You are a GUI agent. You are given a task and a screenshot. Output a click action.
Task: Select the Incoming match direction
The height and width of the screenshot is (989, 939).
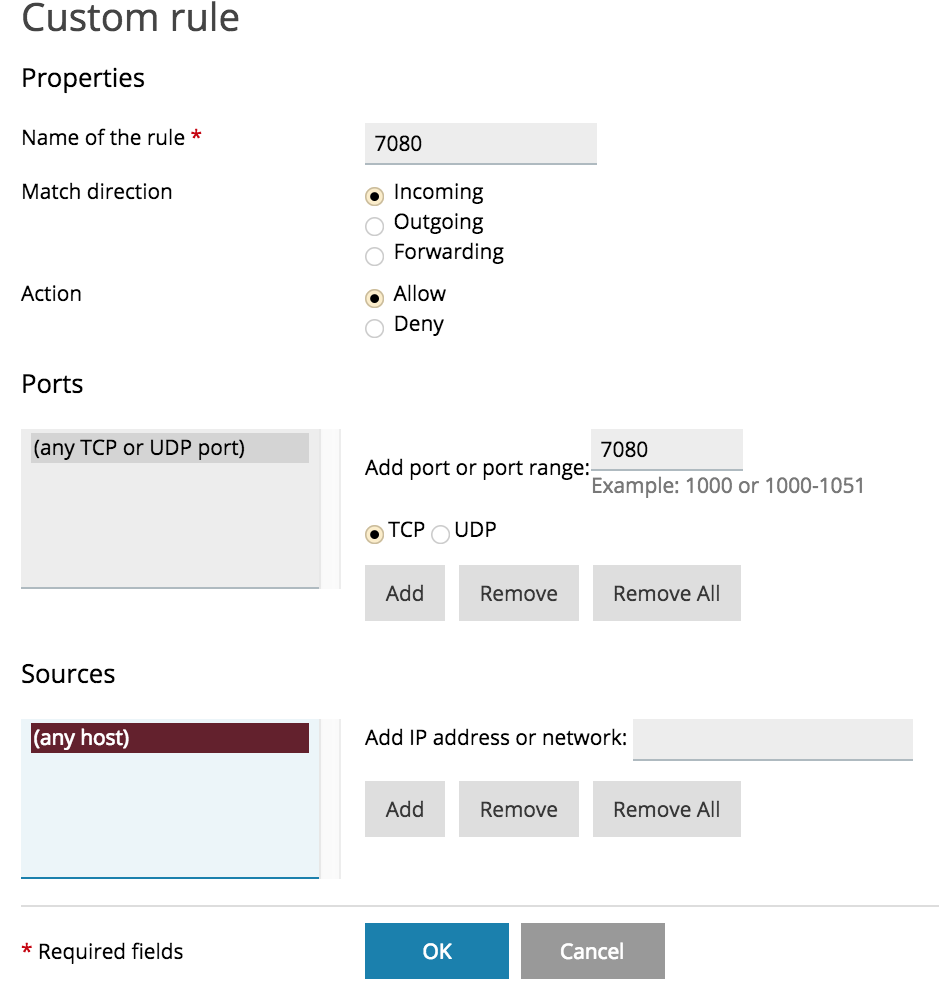coord(375,196)
